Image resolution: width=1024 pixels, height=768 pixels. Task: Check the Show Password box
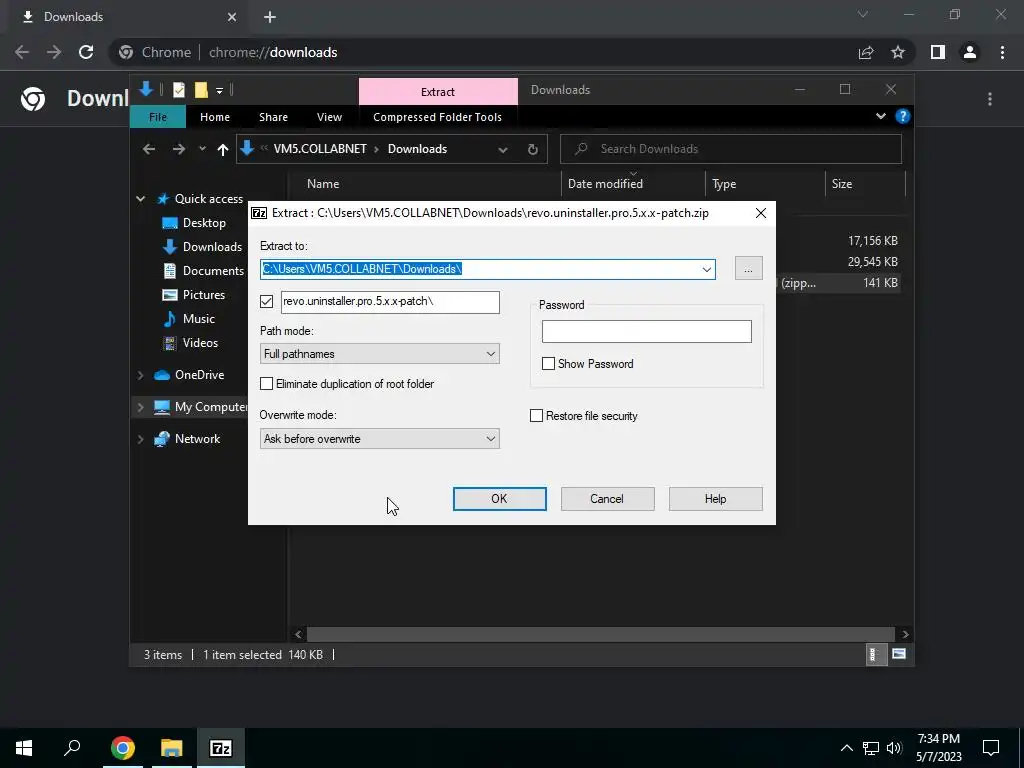click(x=549, y=364)
